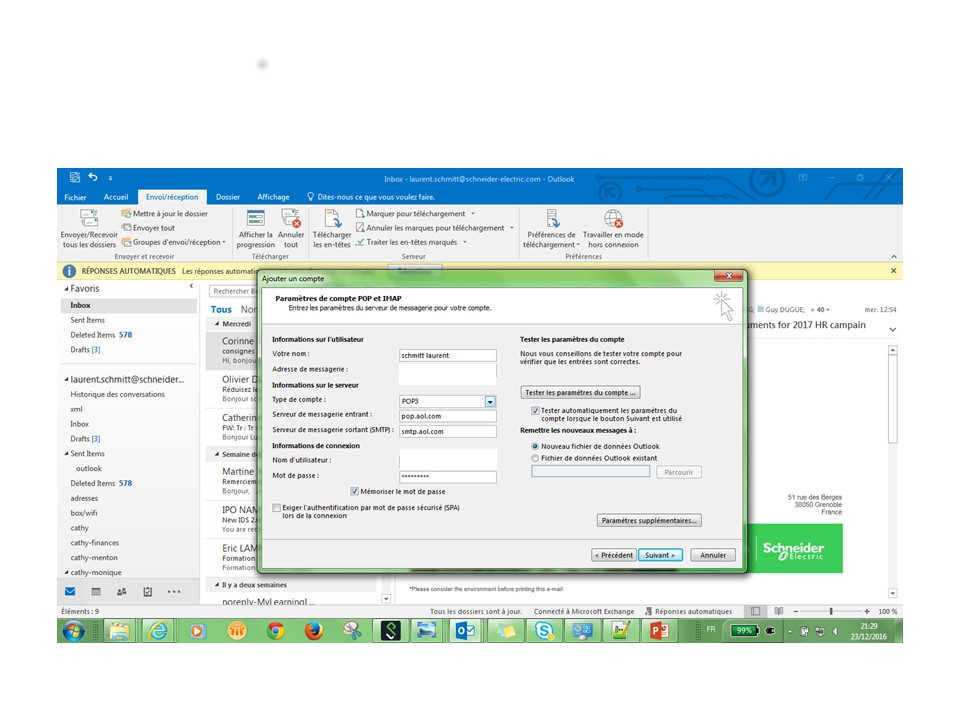This screenshot has height=720, width=960.
Task: Click Windows Start button
Action: point(73,631)
